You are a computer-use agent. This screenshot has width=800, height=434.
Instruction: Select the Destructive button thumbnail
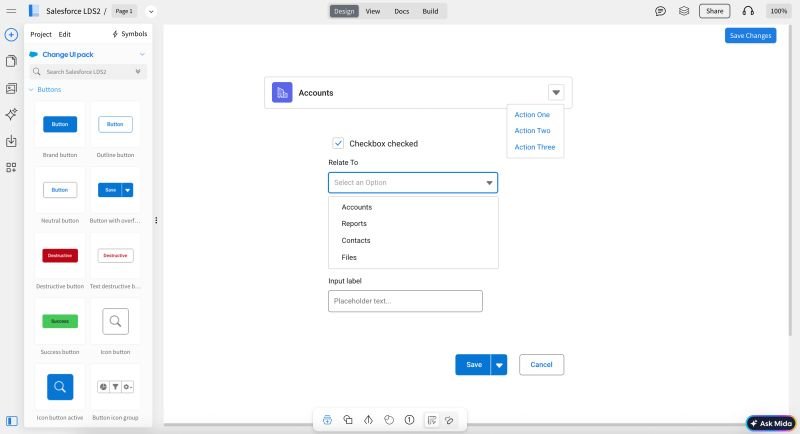click(x=60, y=256)
